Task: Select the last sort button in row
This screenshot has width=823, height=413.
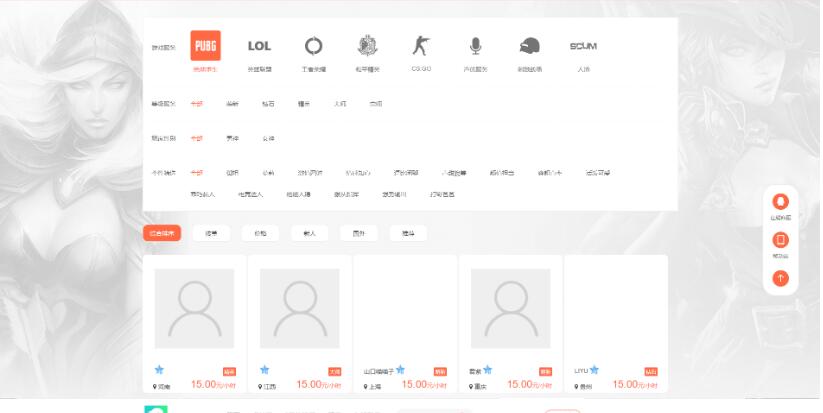Action: pos(408,233)
